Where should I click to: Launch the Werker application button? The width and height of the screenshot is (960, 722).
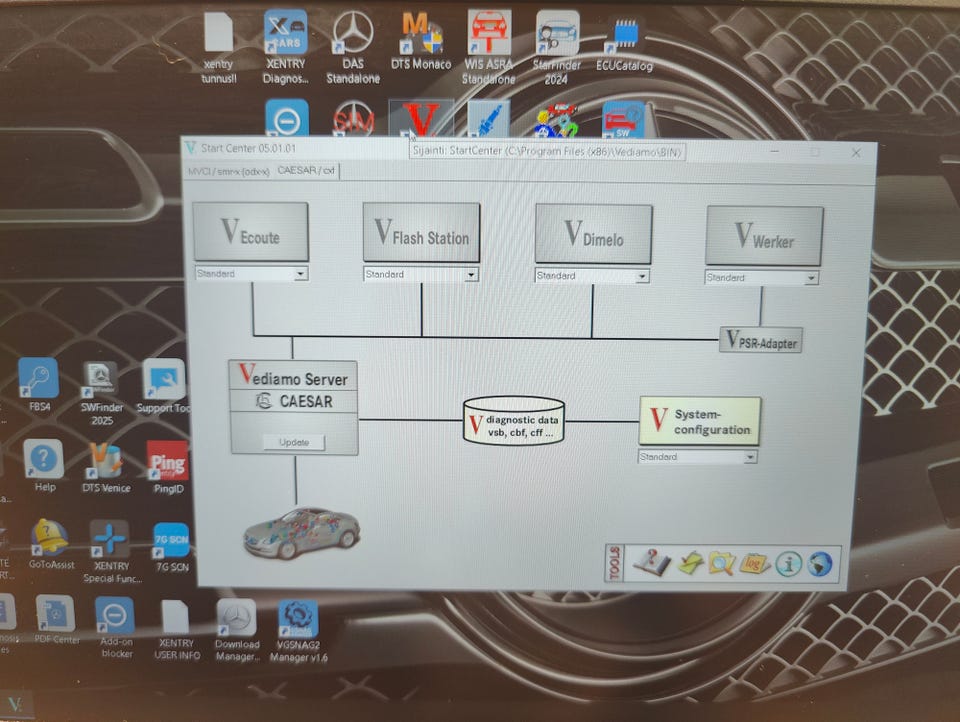click(764, 236)
